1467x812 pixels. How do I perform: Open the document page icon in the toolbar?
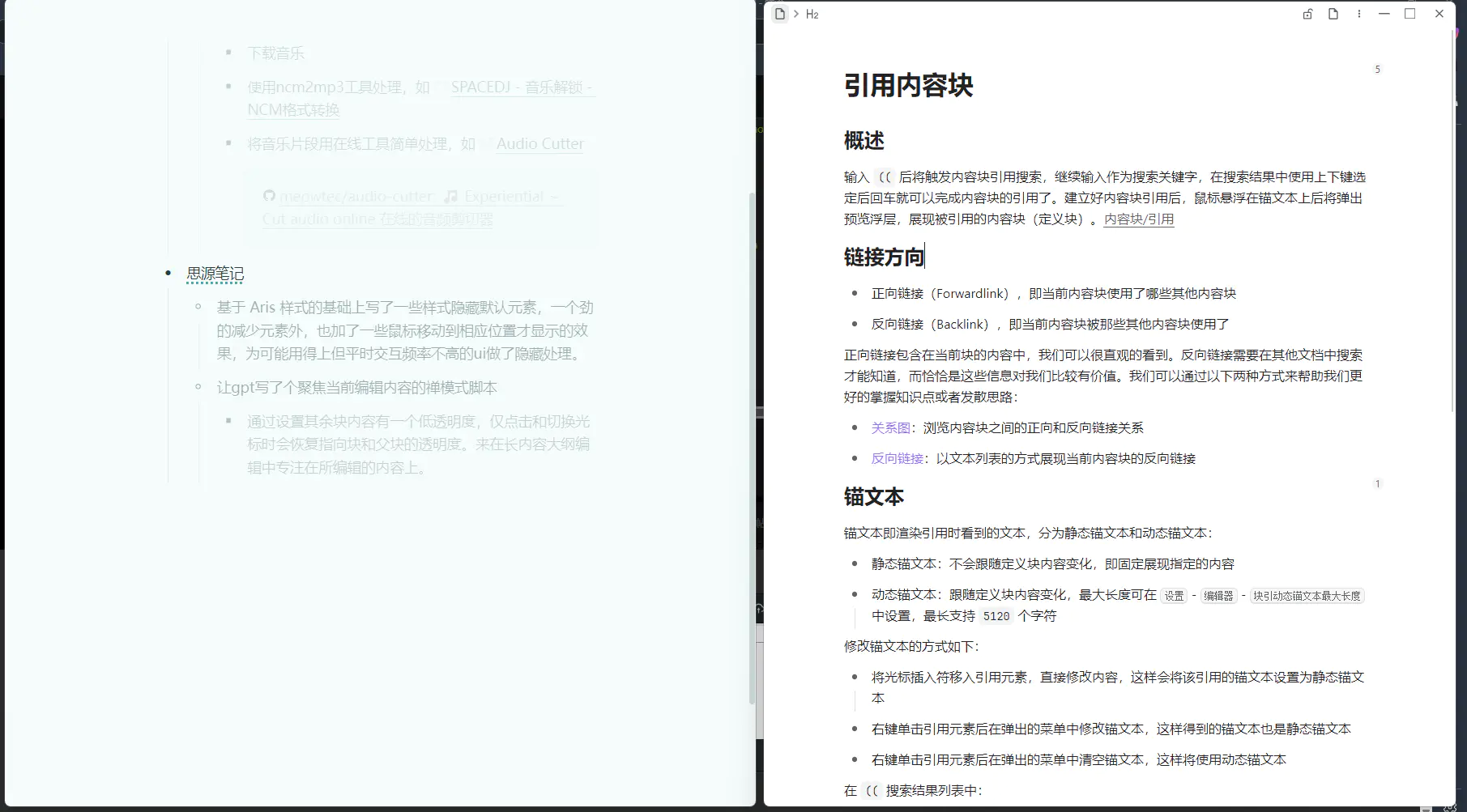(1333, 14)
